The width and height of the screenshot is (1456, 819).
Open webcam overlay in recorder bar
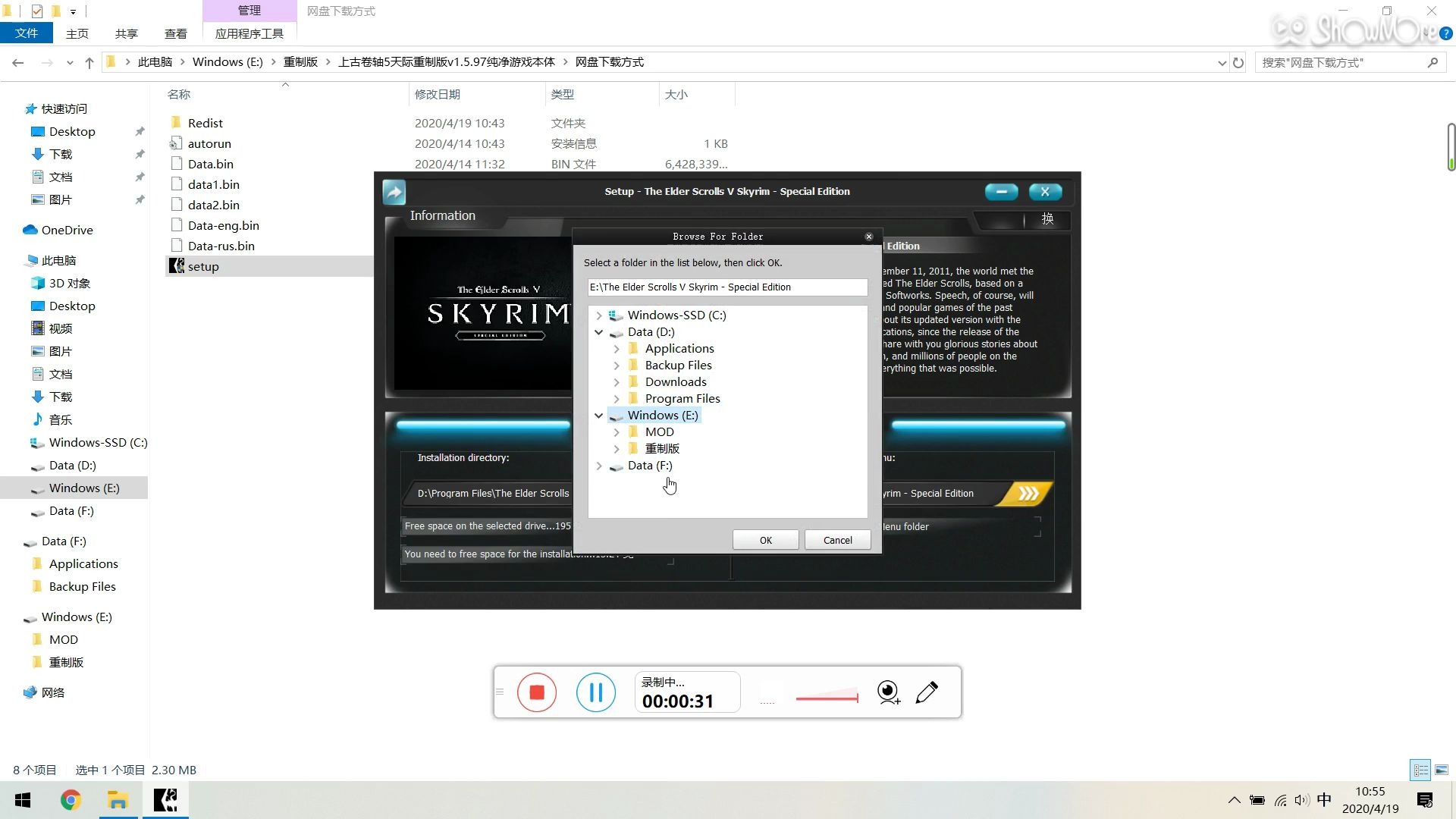(888, 692)
